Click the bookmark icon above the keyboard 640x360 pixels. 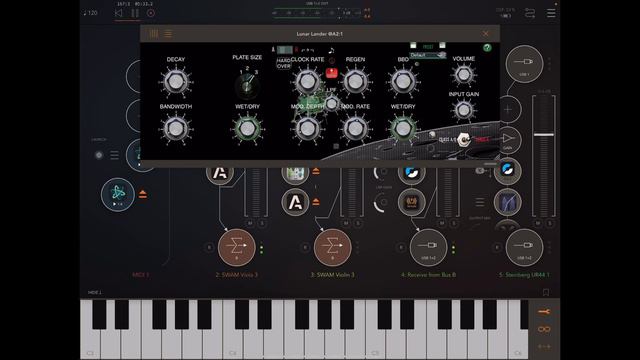point(546,292)
